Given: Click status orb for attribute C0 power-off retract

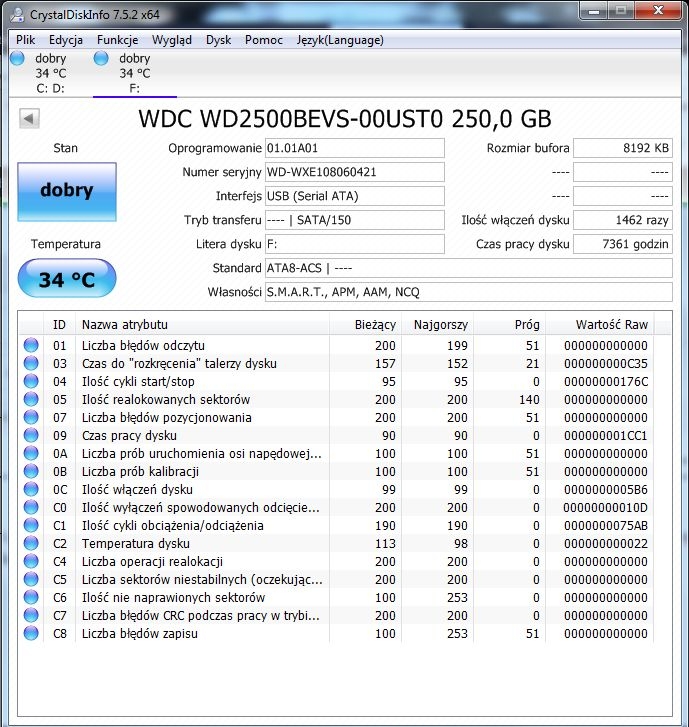Looking at the screenshot, I should pyautogui.click(x=31, y=507).
